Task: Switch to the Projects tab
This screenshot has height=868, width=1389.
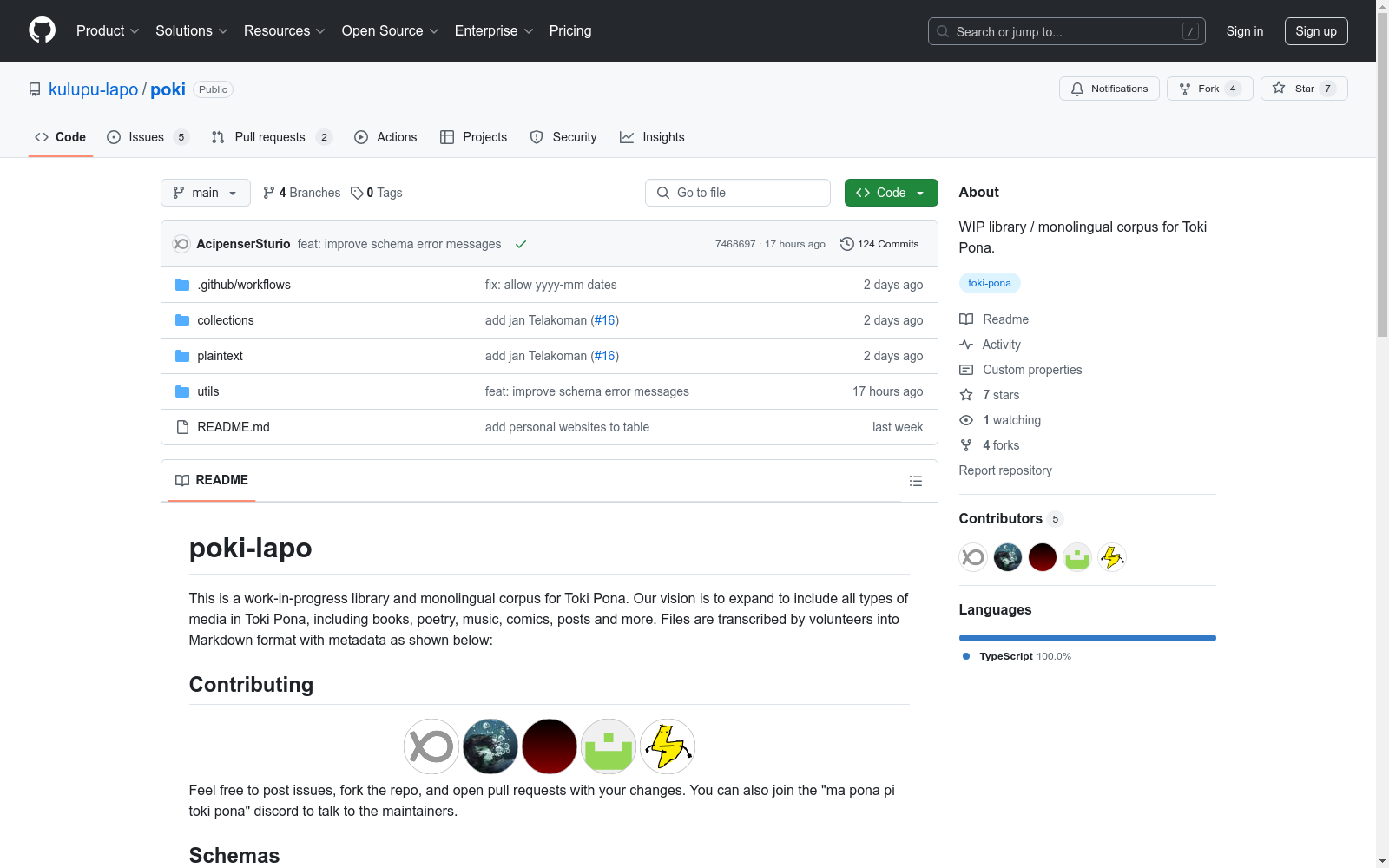Action: click(473, 137)
